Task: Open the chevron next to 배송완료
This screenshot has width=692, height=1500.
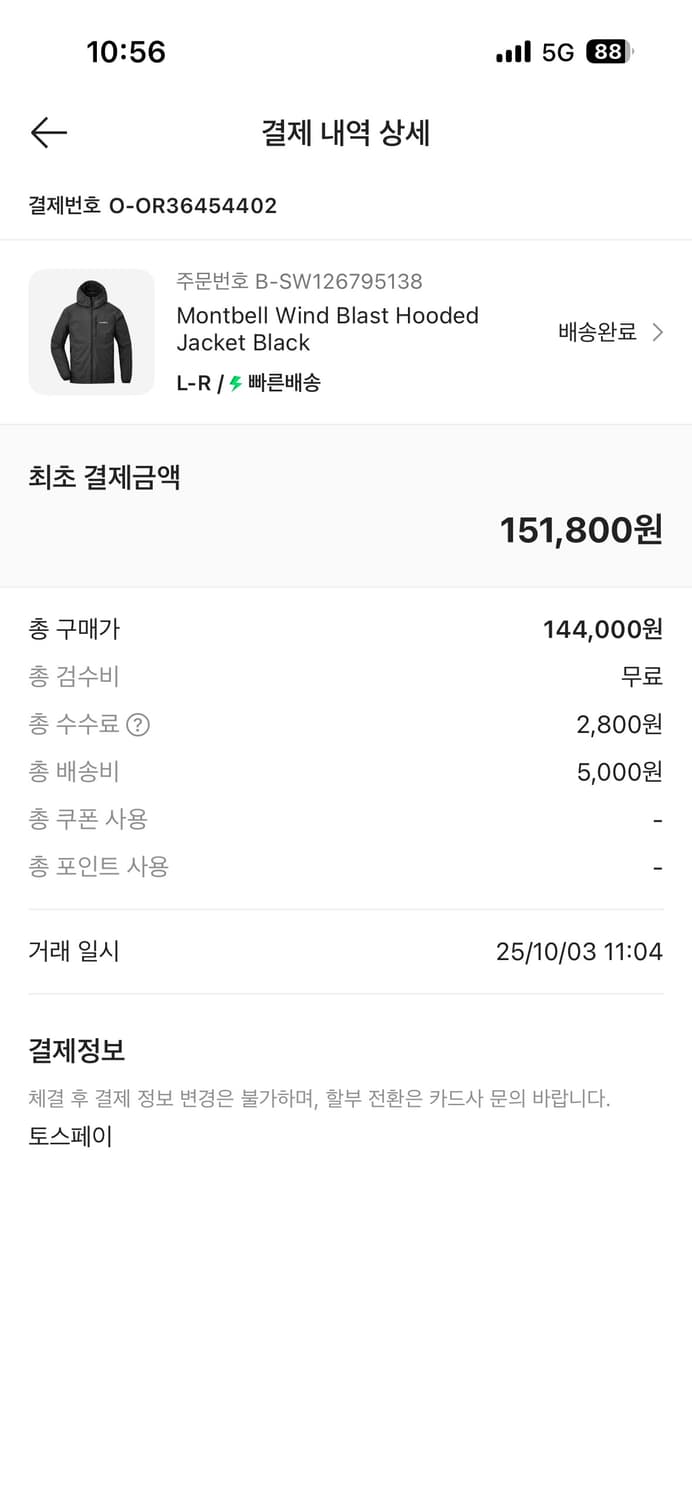Action: (x=657, y=333)
